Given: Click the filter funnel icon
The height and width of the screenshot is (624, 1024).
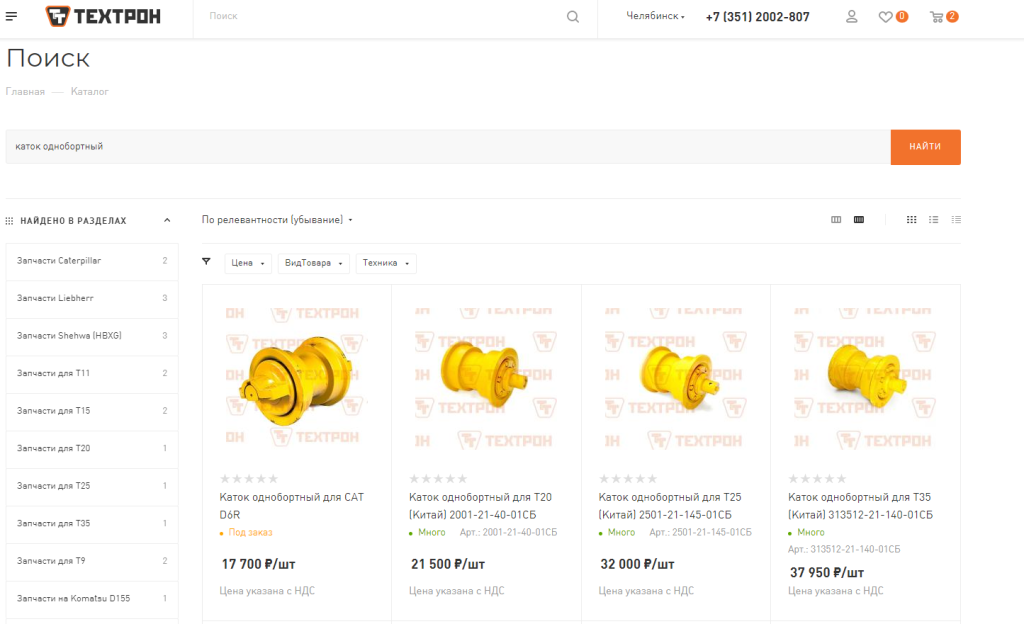Looking at the screenshot, I should (x=206, y=262).
